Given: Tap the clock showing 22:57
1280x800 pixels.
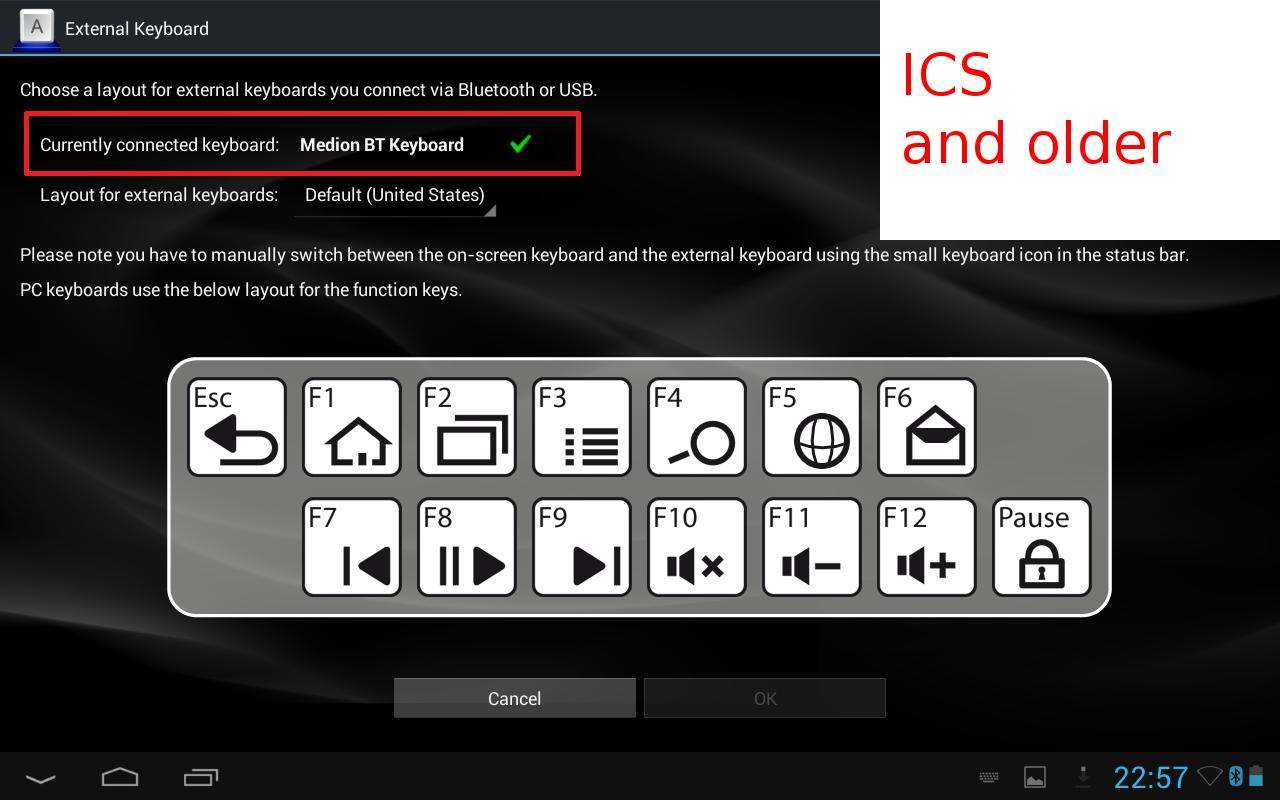Looking at the screenshot, I should point(1151,777).
